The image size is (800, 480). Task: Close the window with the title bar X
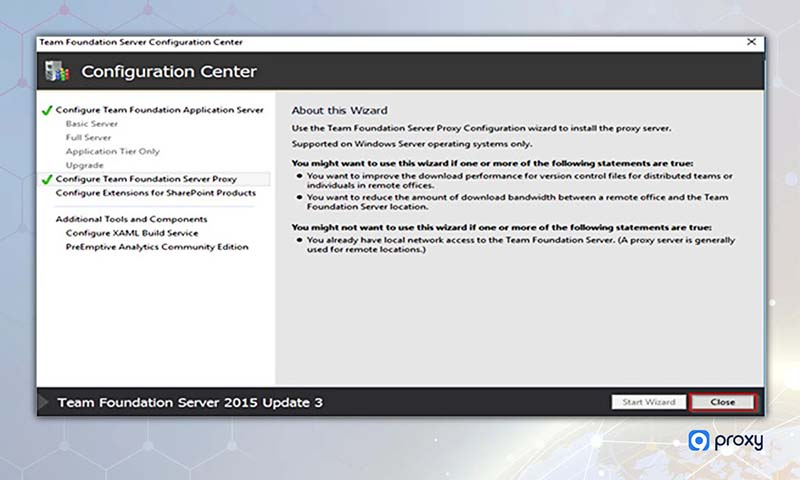tap(751, 42)
